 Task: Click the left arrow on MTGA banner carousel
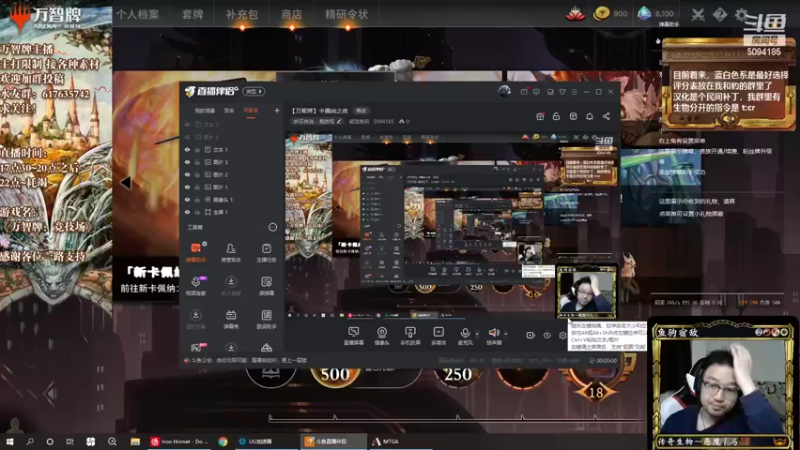pyautogui.click(x=126, y=182)
